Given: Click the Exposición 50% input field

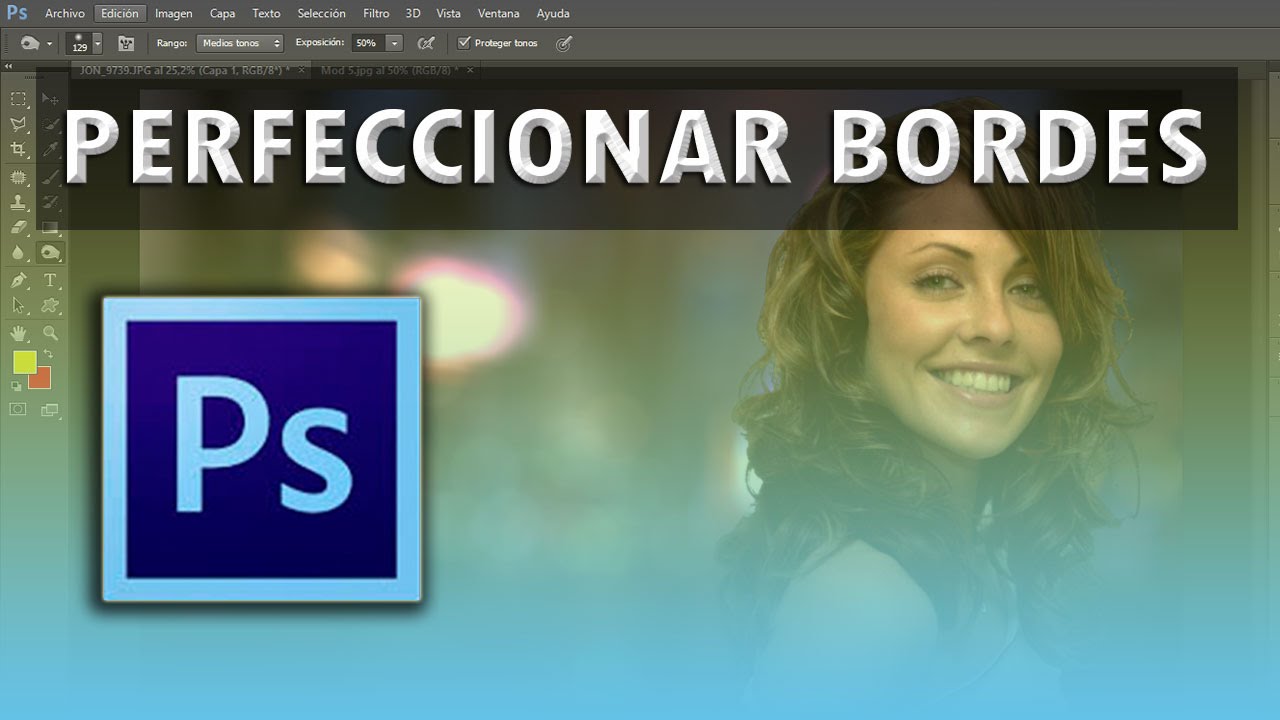Looking at the screenshot, I should coord(367,43).
